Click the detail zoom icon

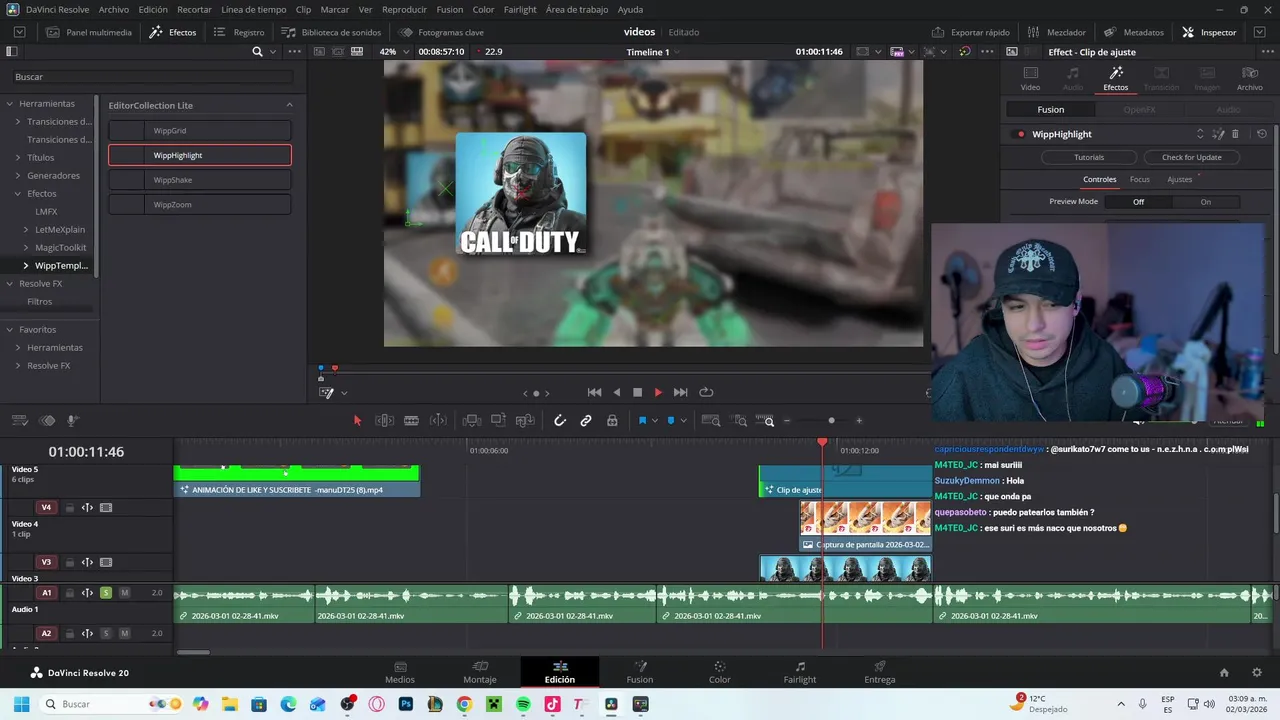739,421
